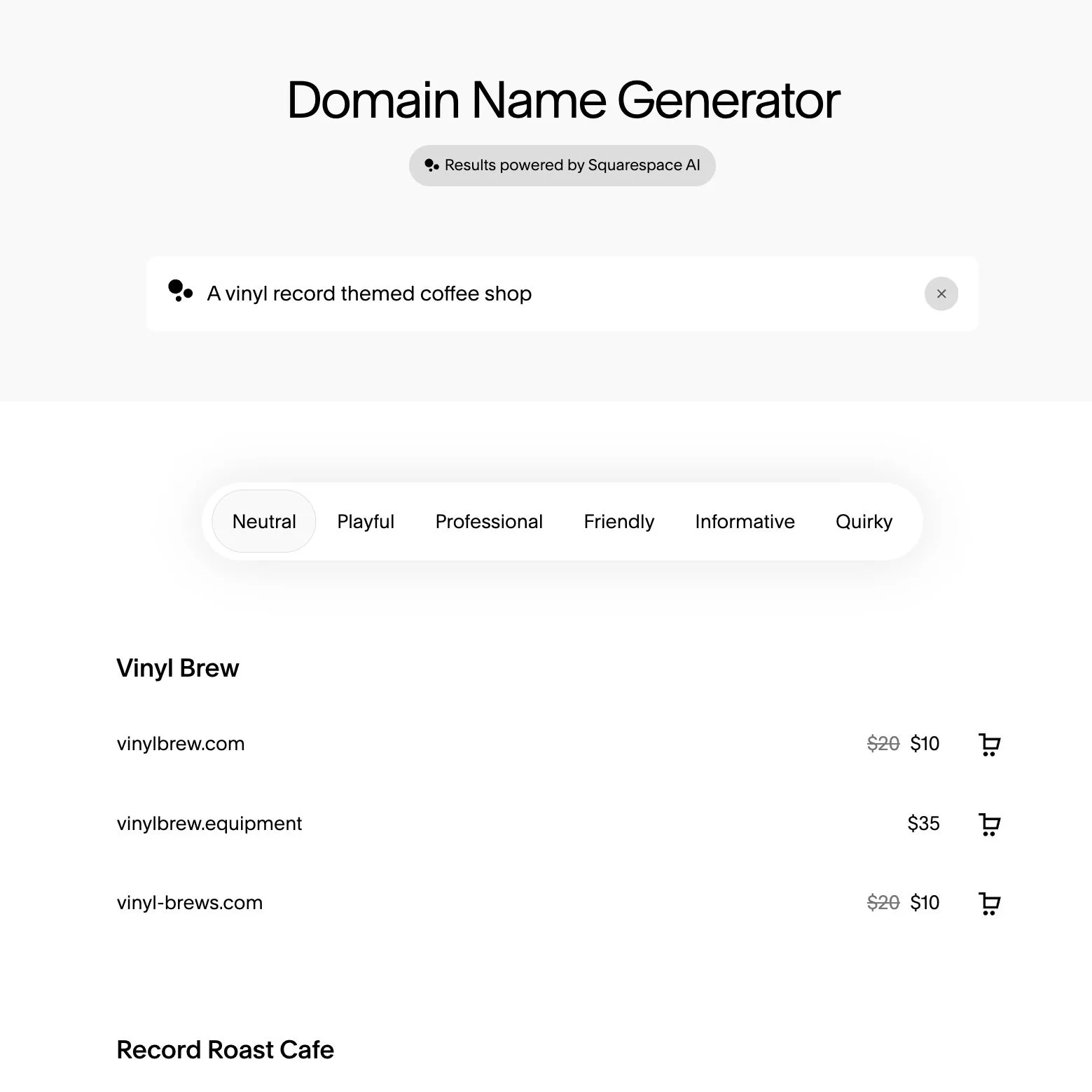
Task: Click the Results powered by Squarespace AI badge
Action: 562,165
